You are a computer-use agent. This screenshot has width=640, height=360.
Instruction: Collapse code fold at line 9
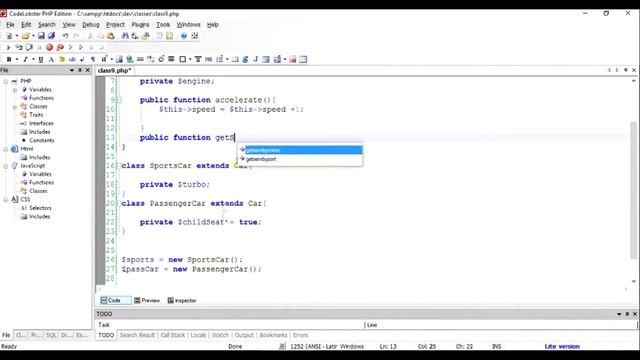(x=120, y=100)
